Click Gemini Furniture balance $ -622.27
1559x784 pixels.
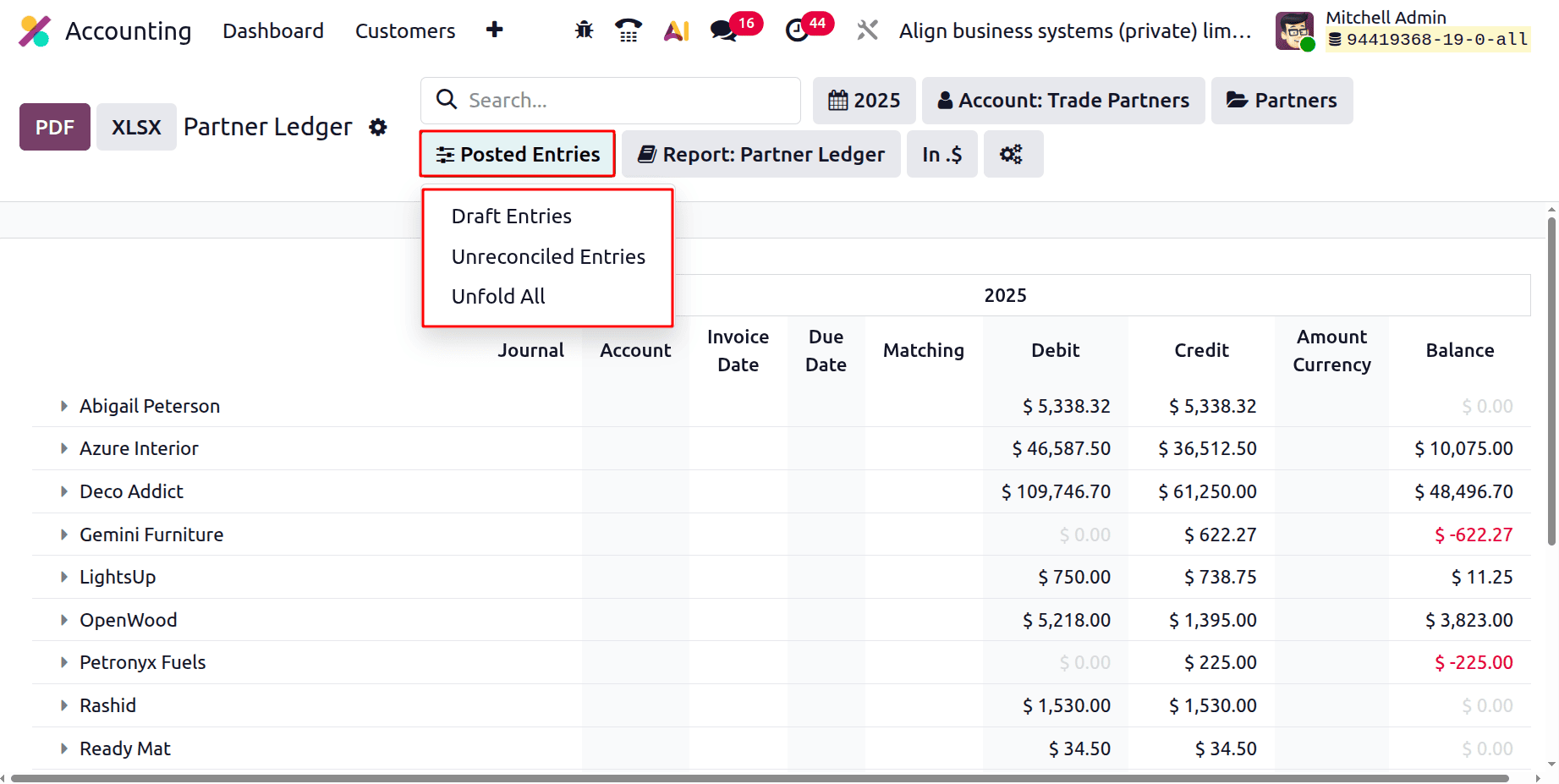[x=1474, y=535]
